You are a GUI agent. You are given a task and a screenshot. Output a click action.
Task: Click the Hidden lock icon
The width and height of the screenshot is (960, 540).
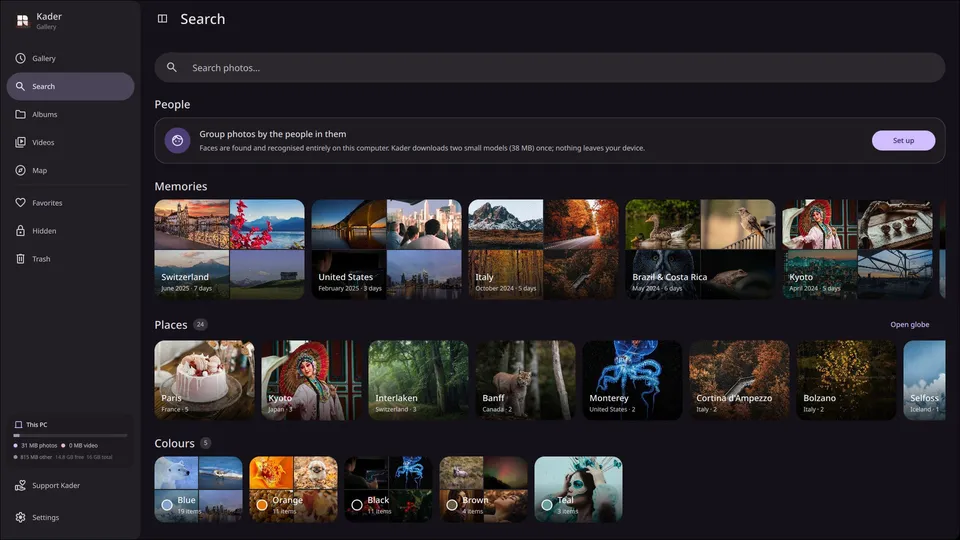[20, 231]
